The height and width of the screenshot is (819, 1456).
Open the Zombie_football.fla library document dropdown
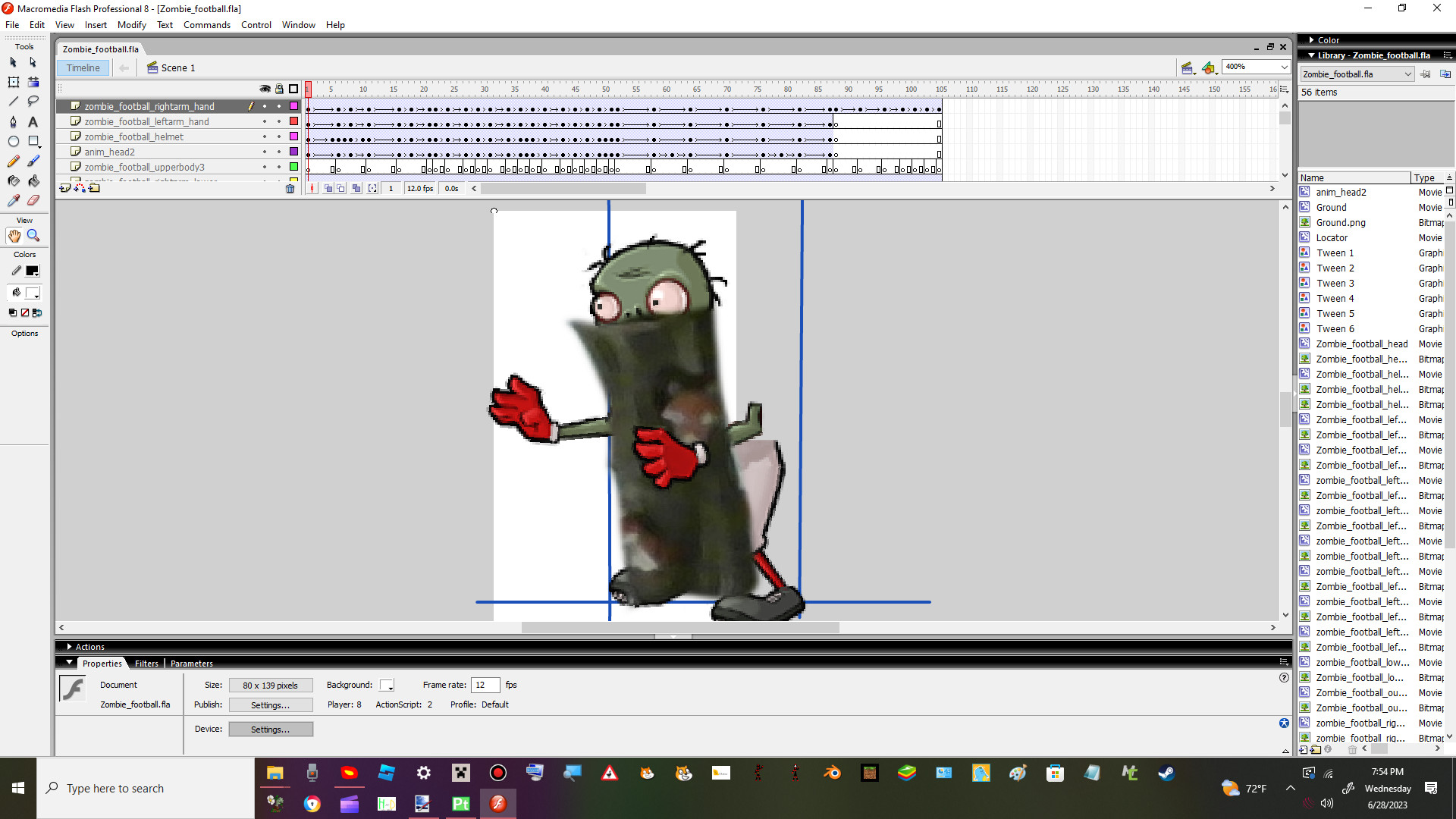(x=1408, y=74)
